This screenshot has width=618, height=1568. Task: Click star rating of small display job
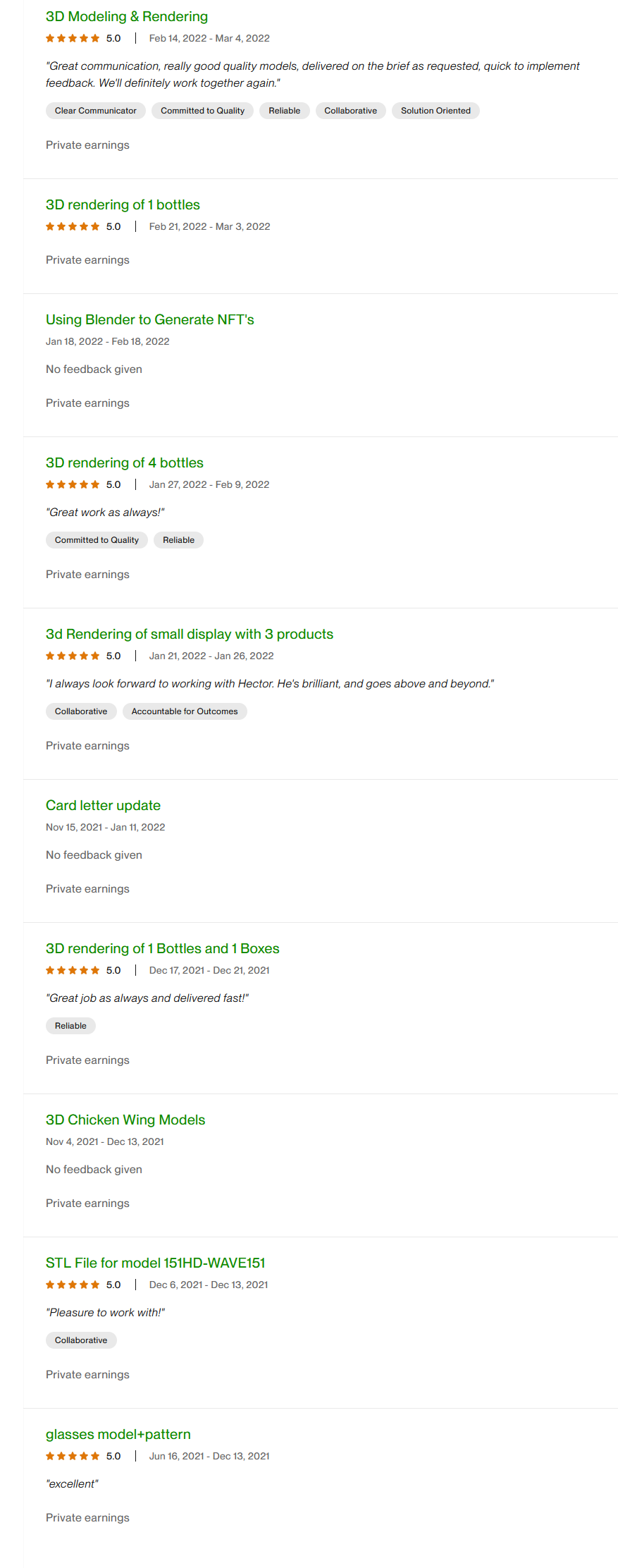[73, 656]
